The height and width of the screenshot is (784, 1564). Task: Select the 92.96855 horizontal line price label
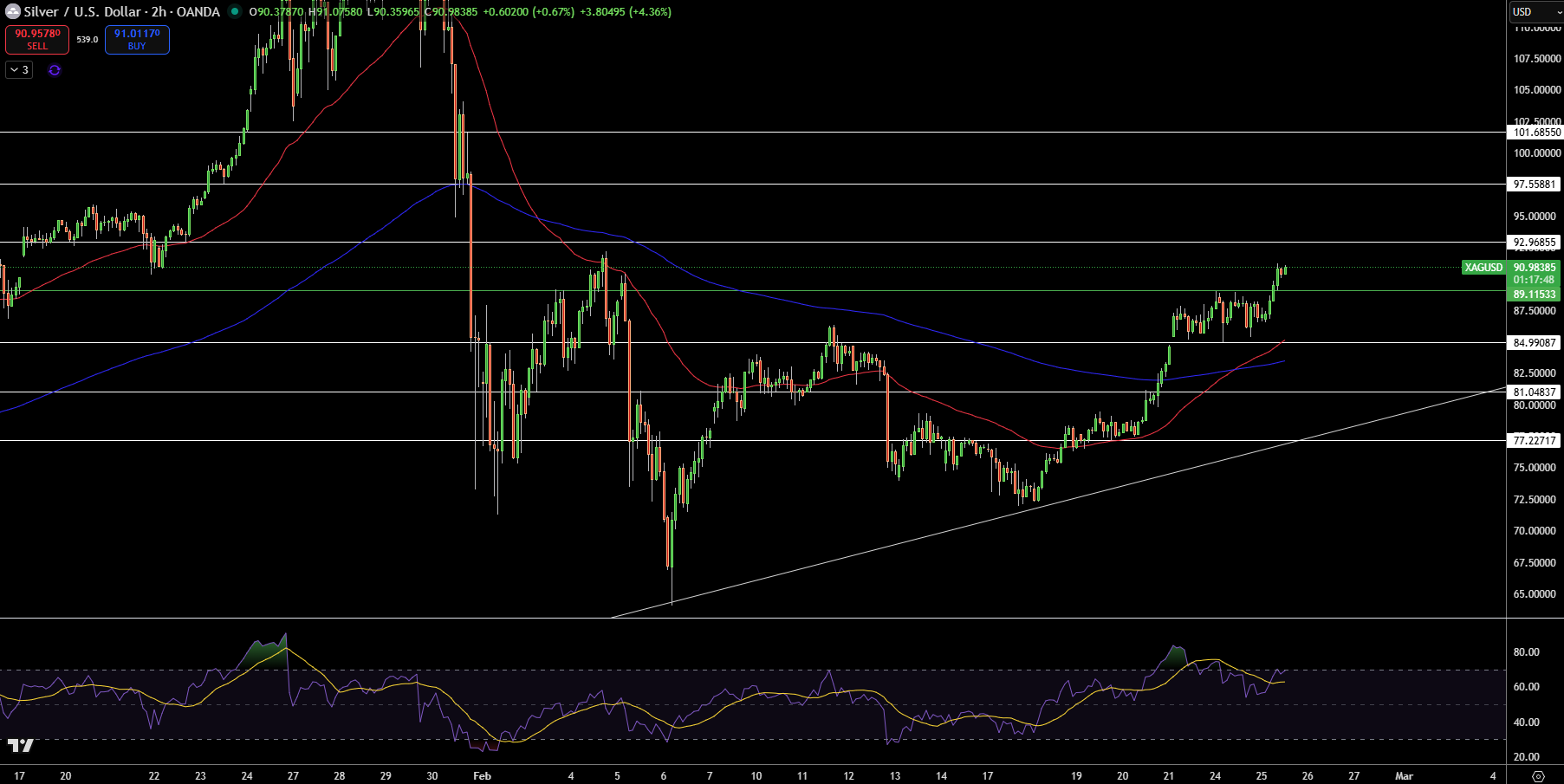point(1535,243)
